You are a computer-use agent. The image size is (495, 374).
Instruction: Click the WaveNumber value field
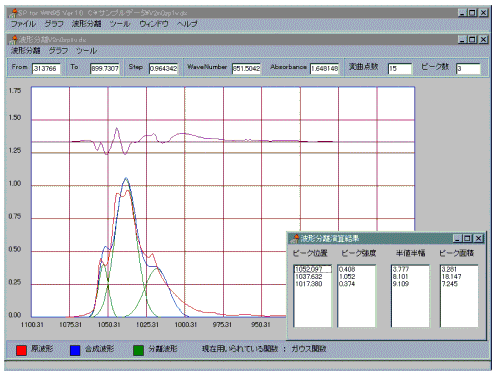[246, 68]
